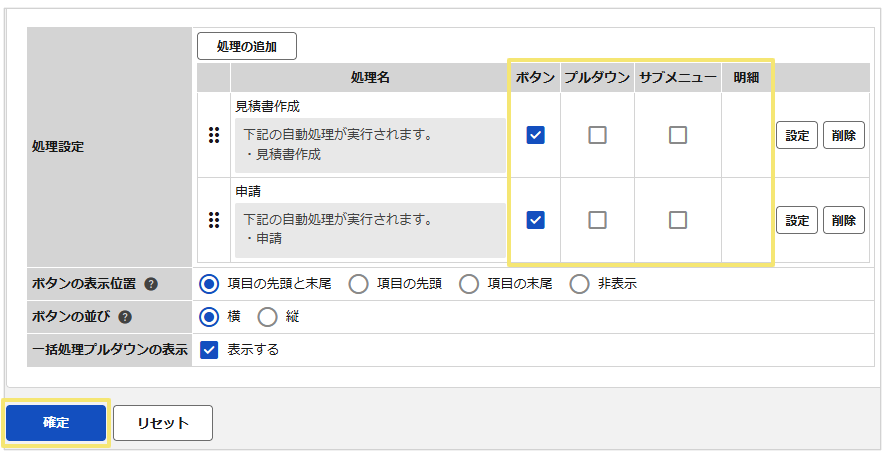Screen dimensions: 888x460
Task: Check サブメニュー checkbox for 見積書作成
Action: pos(678,135)
